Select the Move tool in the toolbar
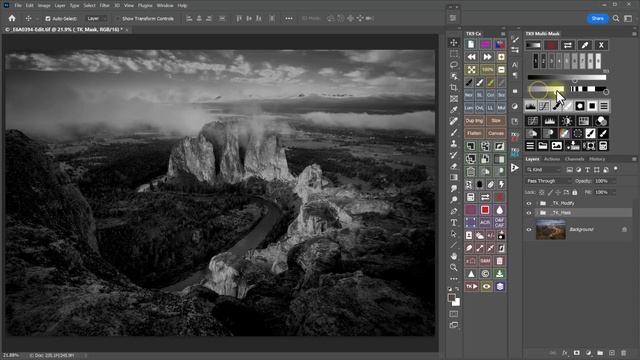 click(x=454, y=42)
